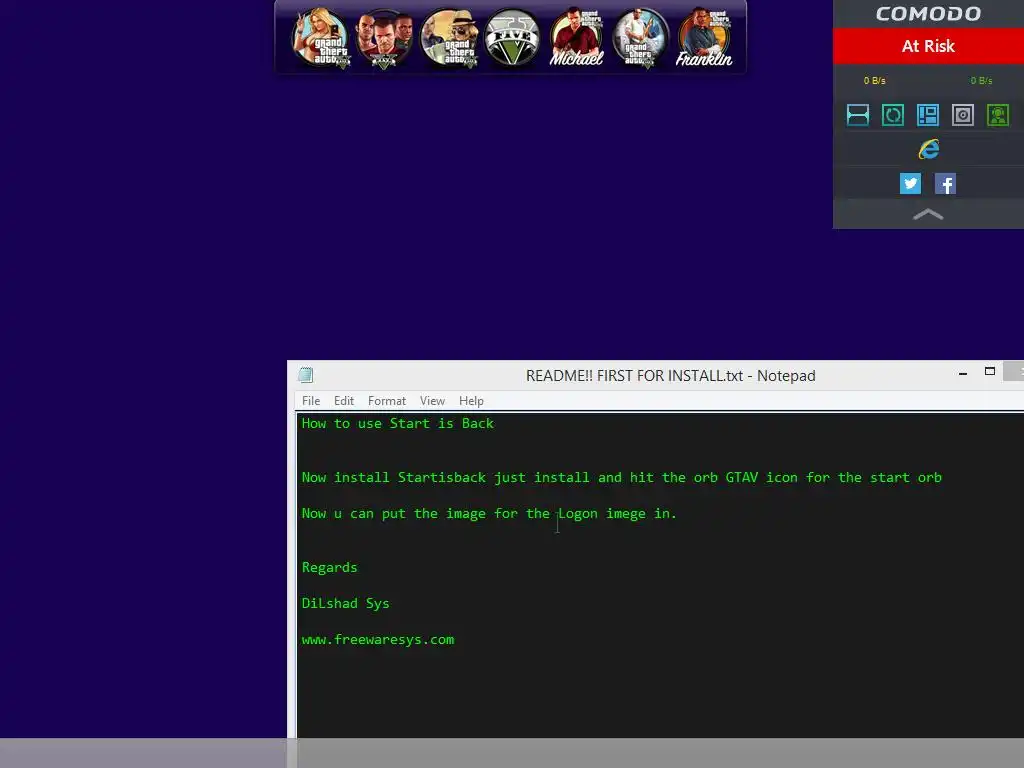Open the Michael dock icon
Viewport: 1024px width, 768px height.
(x=576, y=38)
